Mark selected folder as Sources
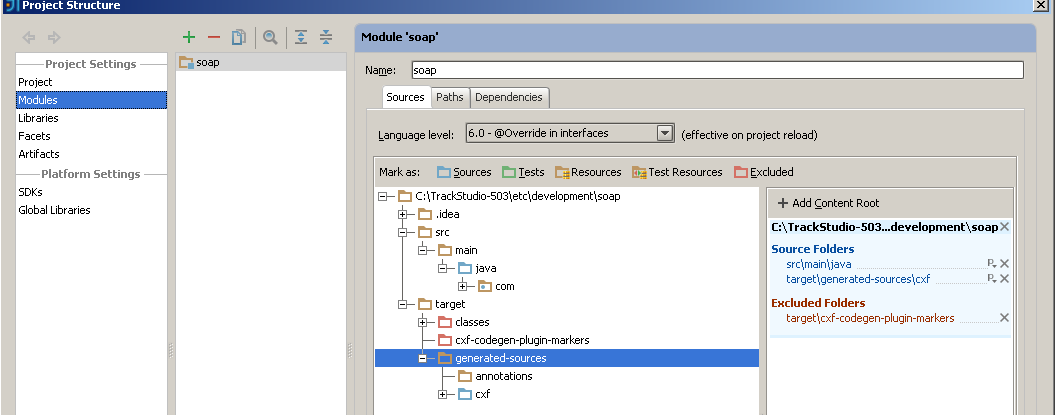Screen dimensions: 1055x415 464,172
